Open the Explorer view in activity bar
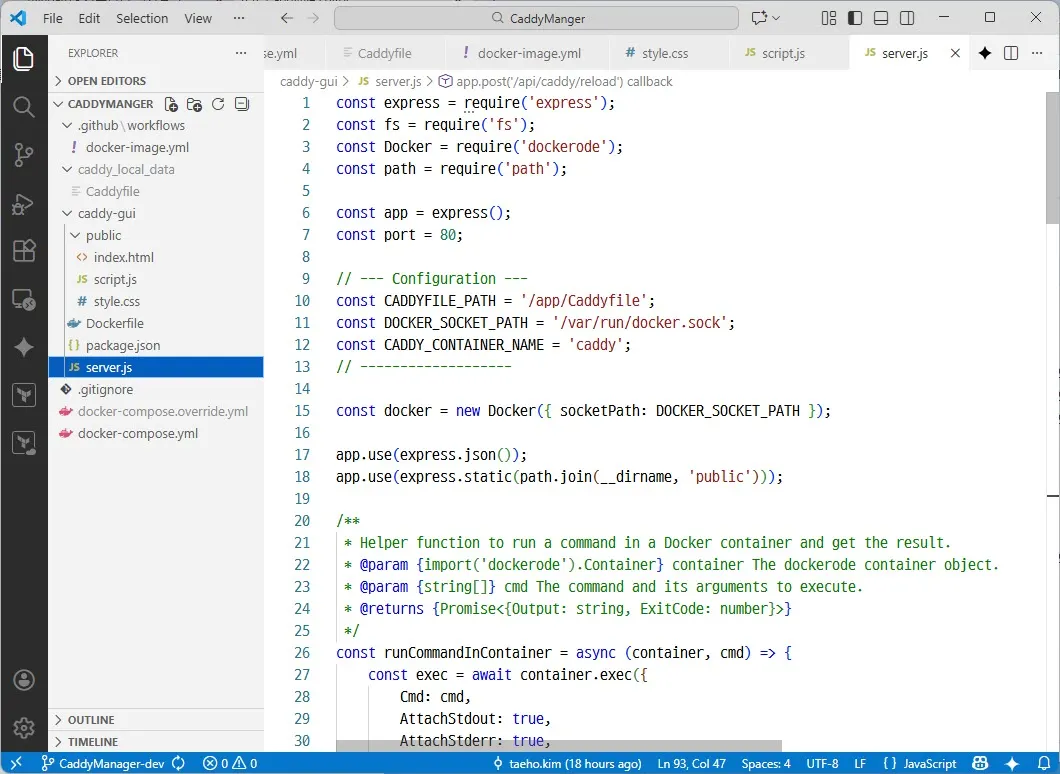The image size is (1060, 774). (24, 59)
